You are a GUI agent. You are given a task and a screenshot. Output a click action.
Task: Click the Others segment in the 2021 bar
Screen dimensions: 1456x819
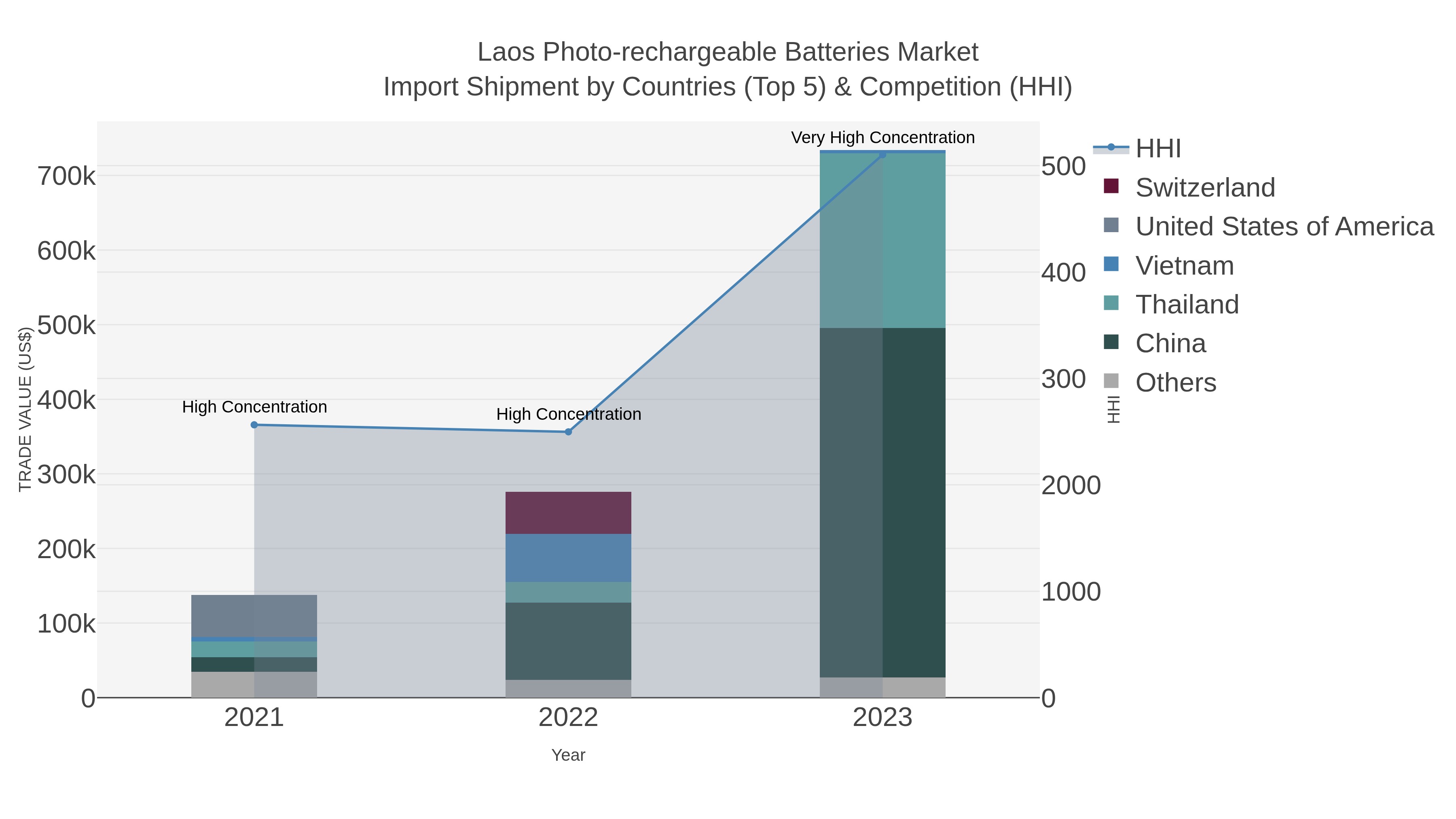254,685
